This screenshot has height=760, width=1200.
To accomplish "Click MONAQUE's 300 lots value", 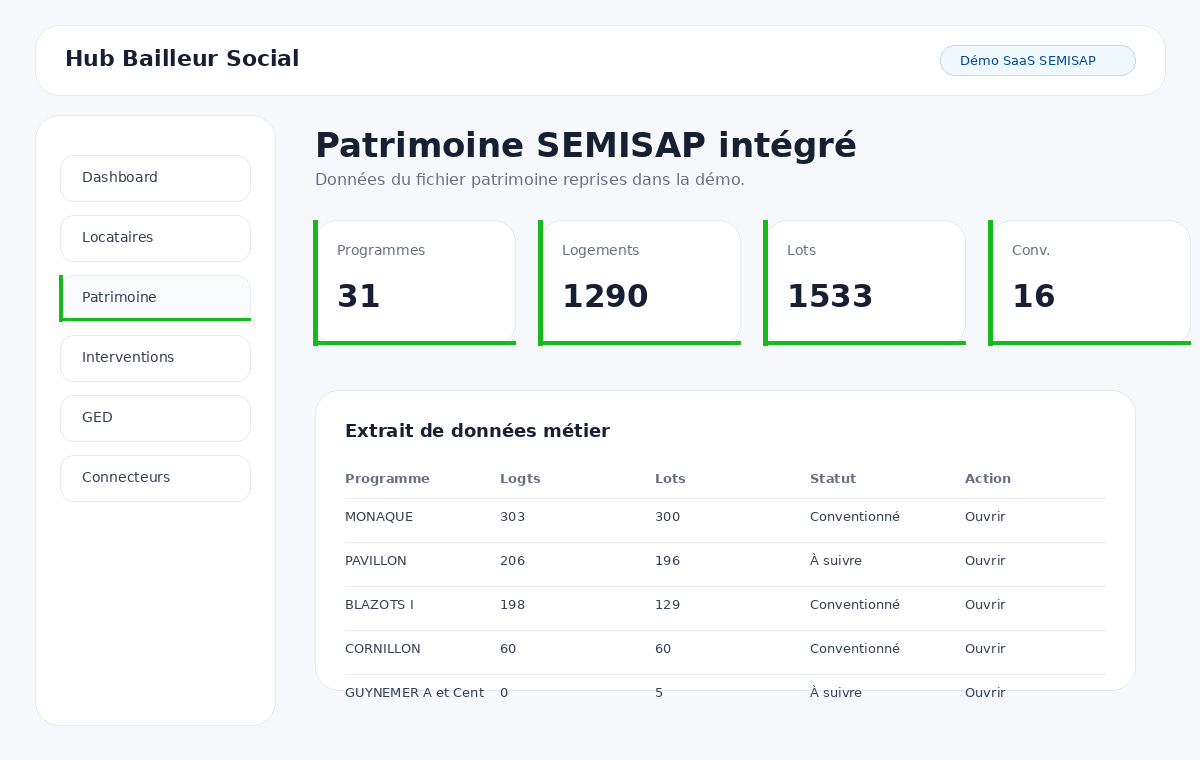I will click(x=667, y=517).
